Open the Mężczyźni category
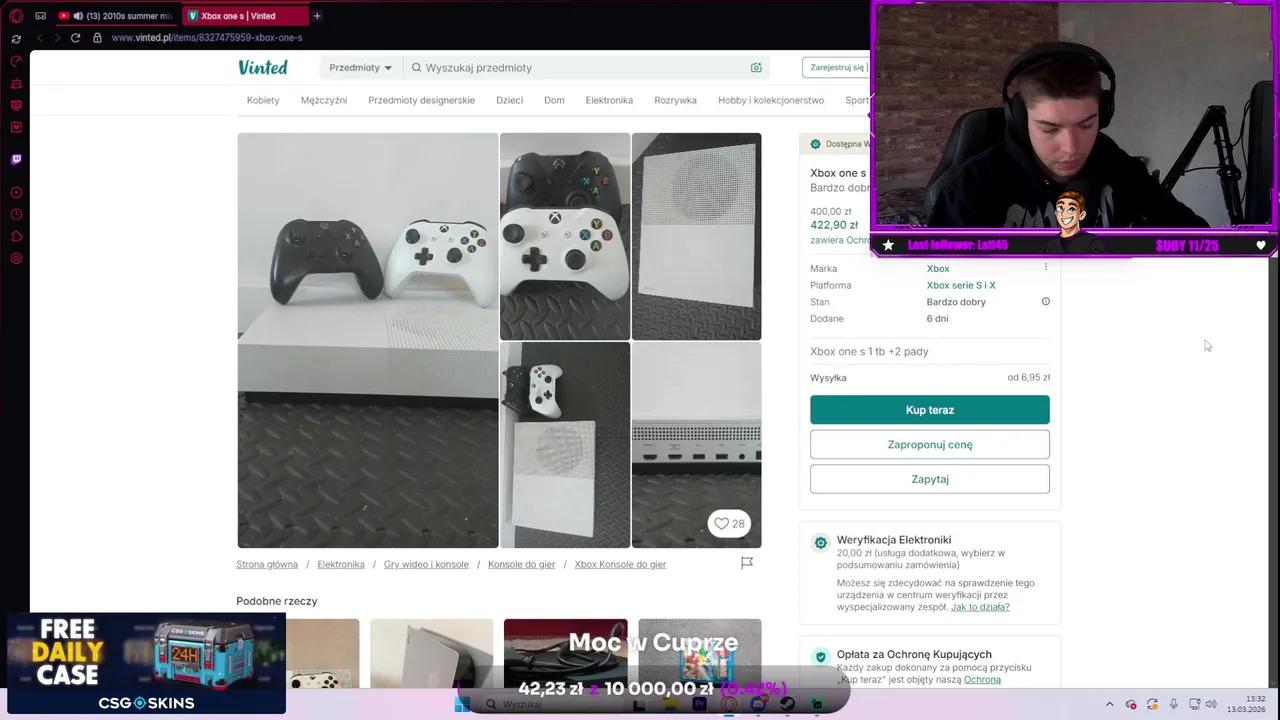The image size is (1280, 720). 324,100
